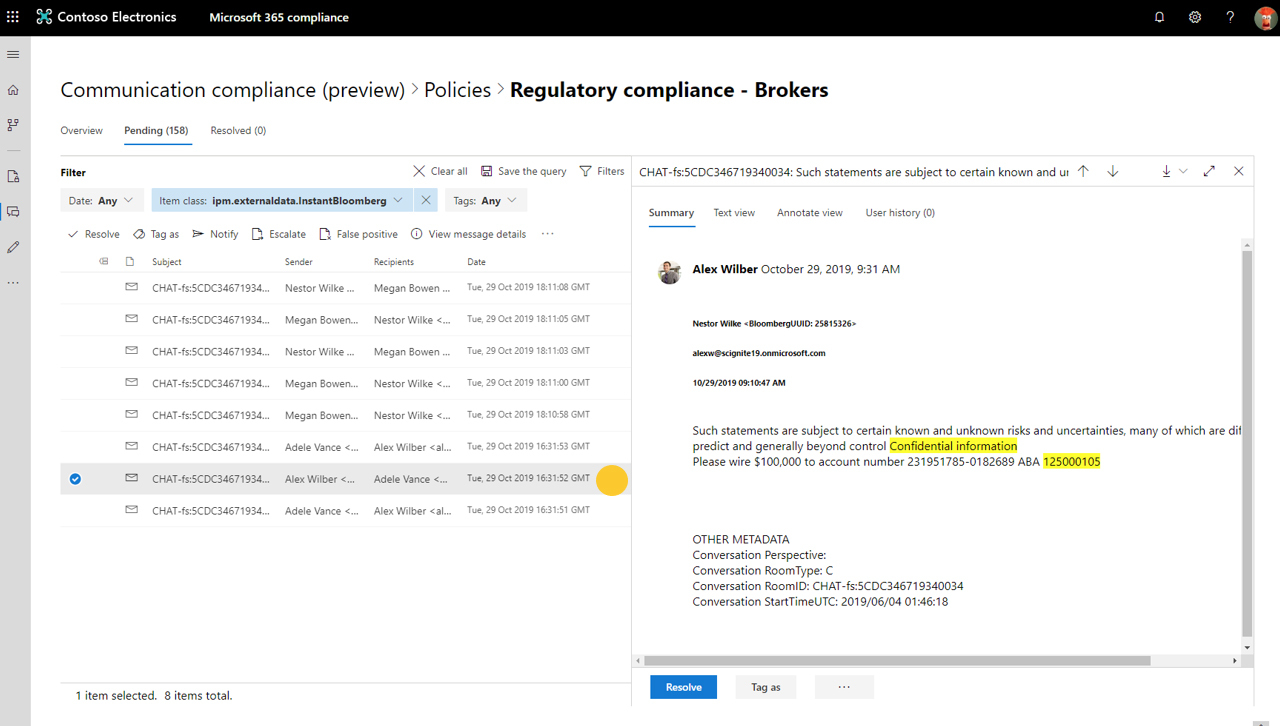This screenshot has height=726, width=1280.
Task: Open the Text view tab
Action: 734,213
